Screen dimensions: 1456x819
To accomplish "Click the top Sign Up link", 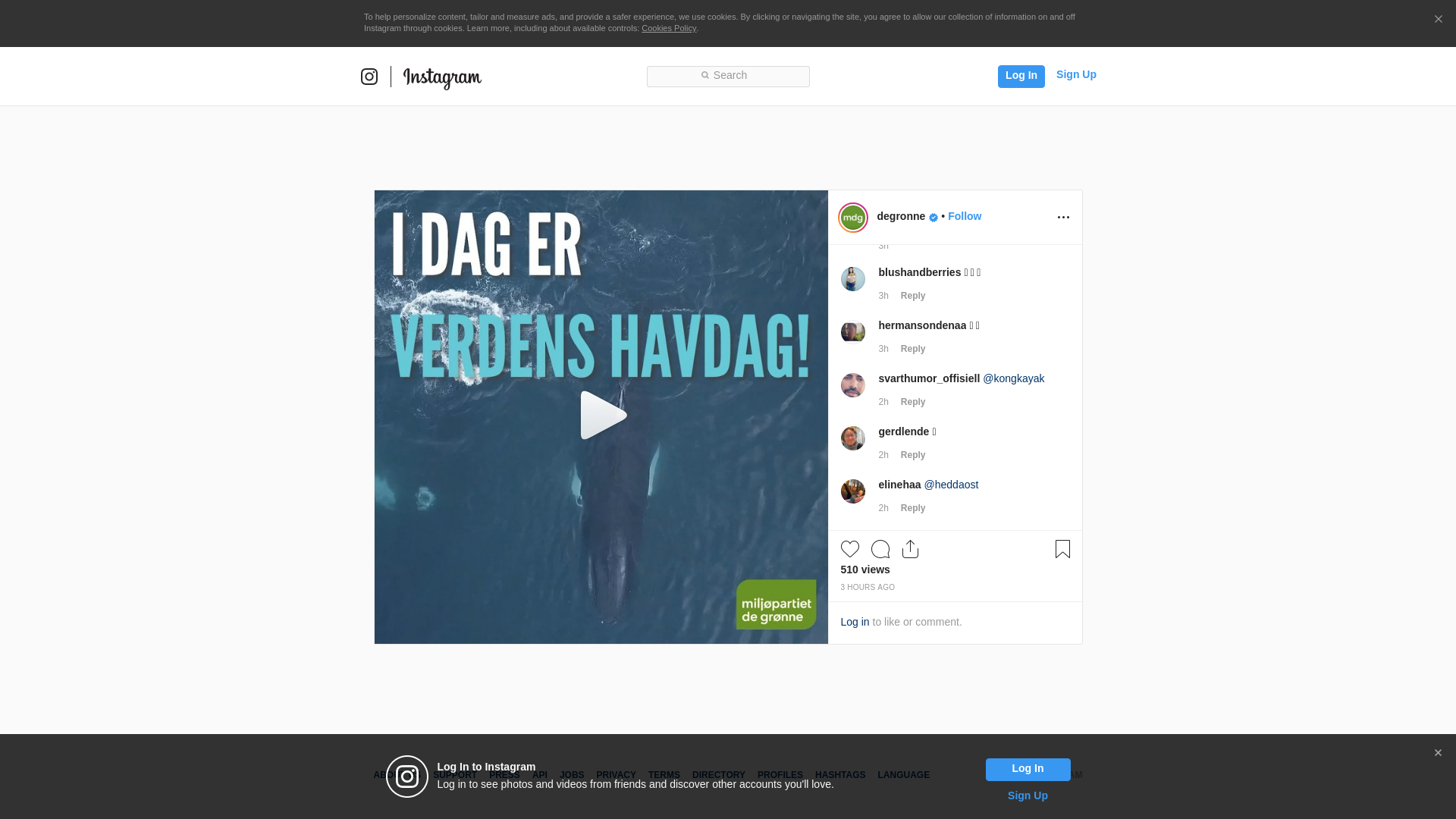I will click(1075, 74).
